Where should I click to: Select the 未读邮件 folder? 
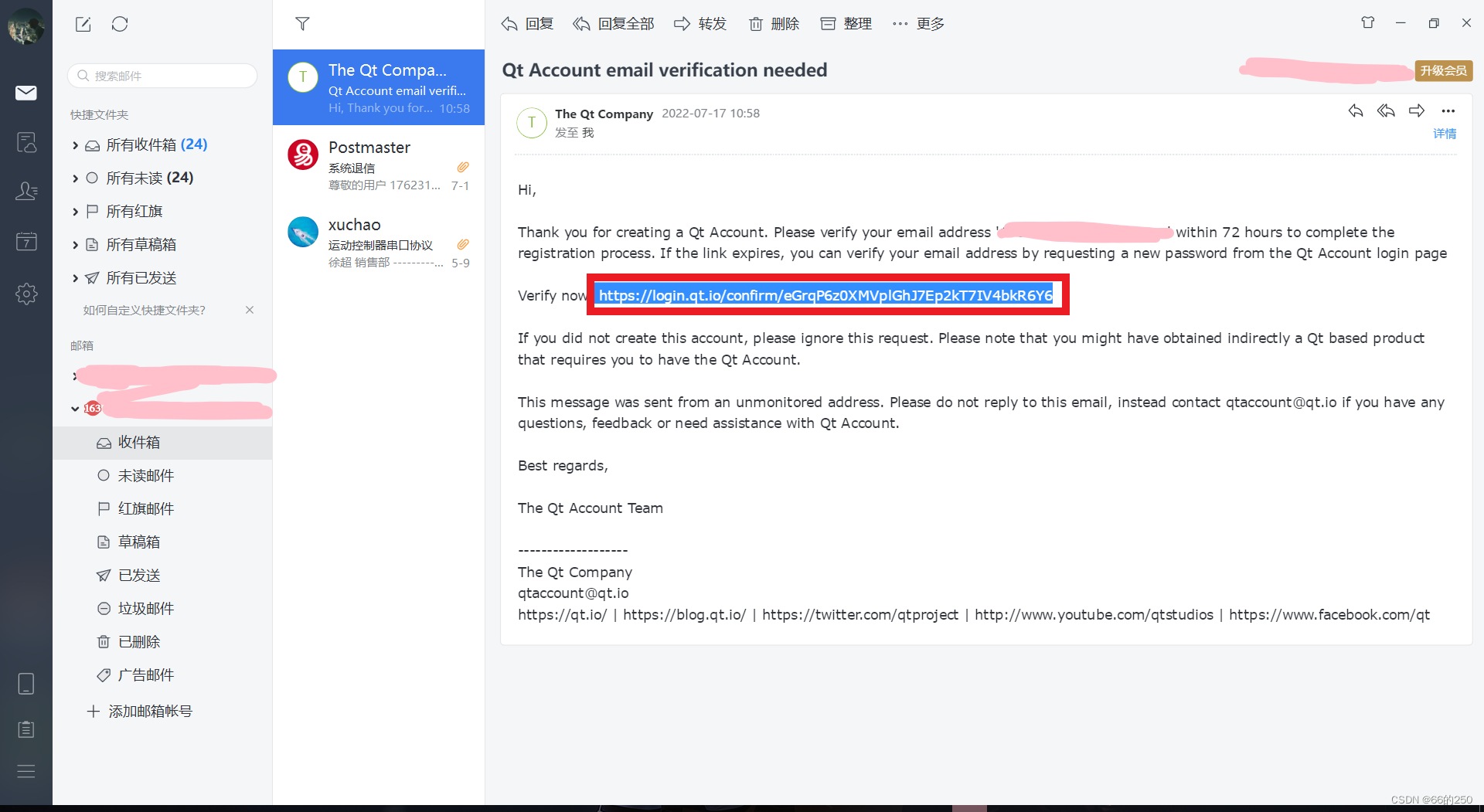click(162, 476)
